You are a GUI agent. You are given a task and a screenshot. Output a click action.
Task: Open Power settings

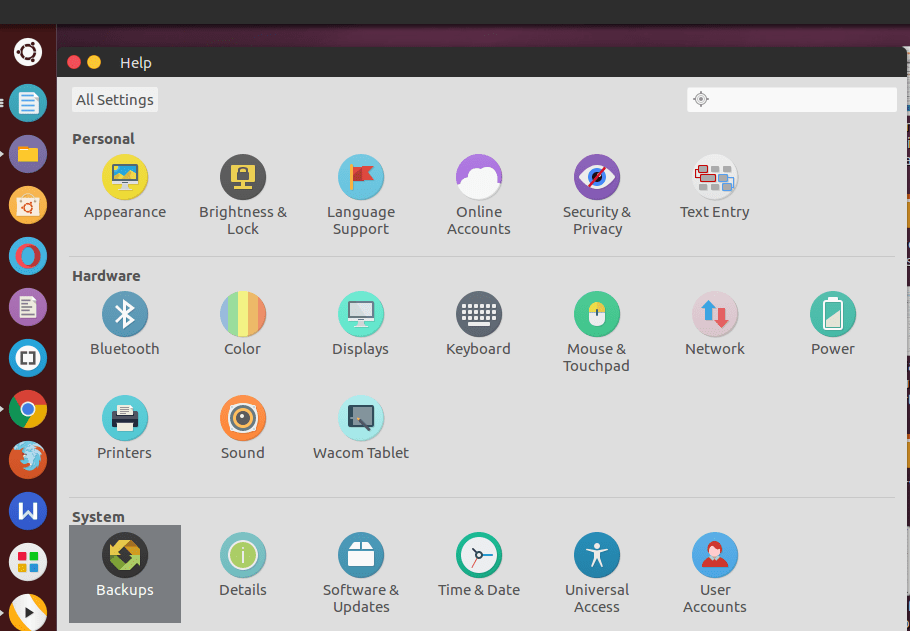pyautogui.click(x=833, y=324)
